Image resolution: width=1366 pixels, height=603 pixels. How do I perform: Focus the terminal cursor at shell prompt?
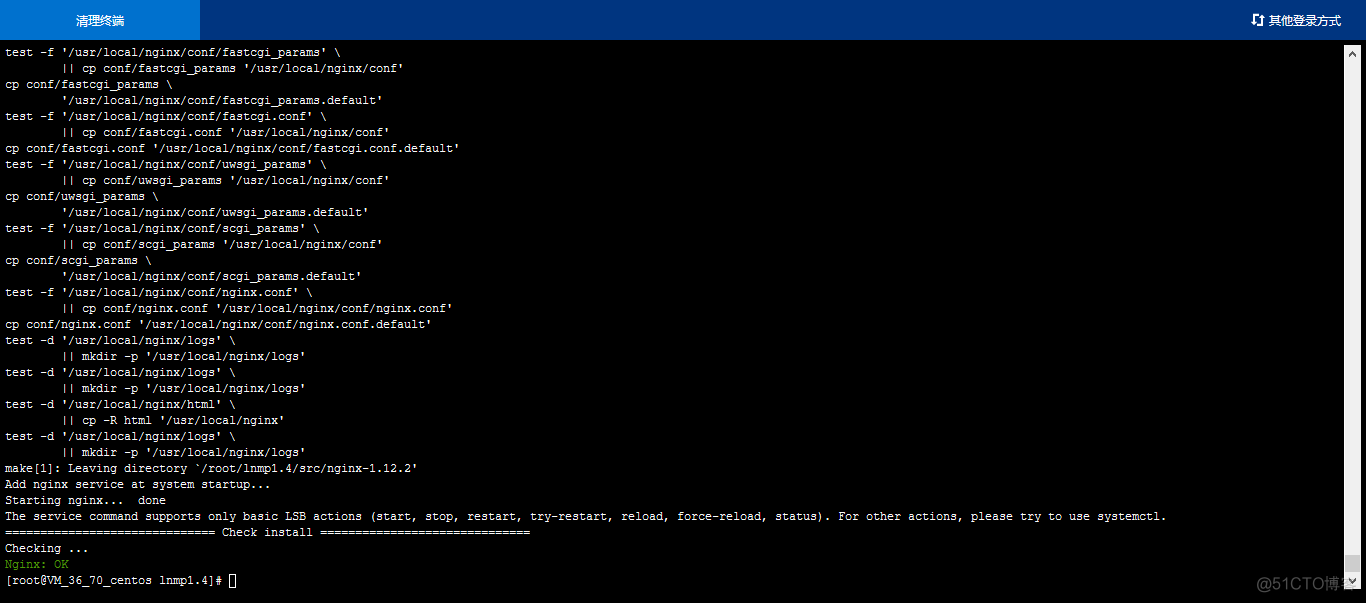click(x=233, y=581)
